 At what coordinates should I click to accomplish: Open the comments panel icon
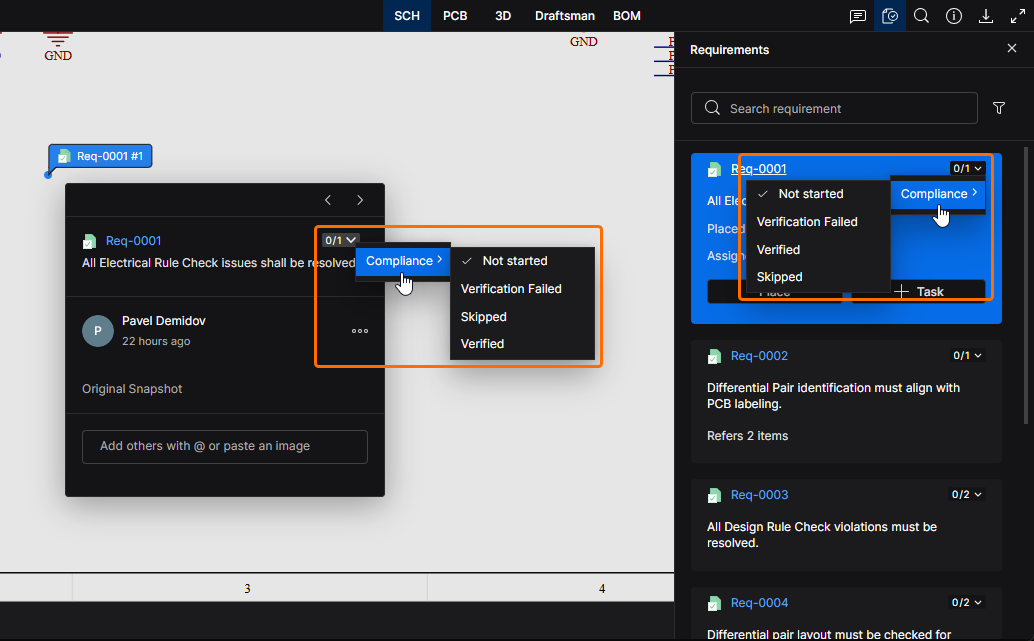[858, 16]
